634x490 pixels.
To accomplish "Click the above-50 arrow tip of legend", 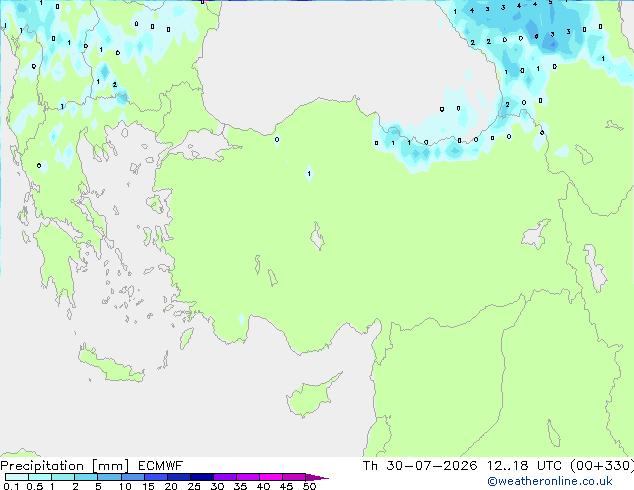I will 317,477.
